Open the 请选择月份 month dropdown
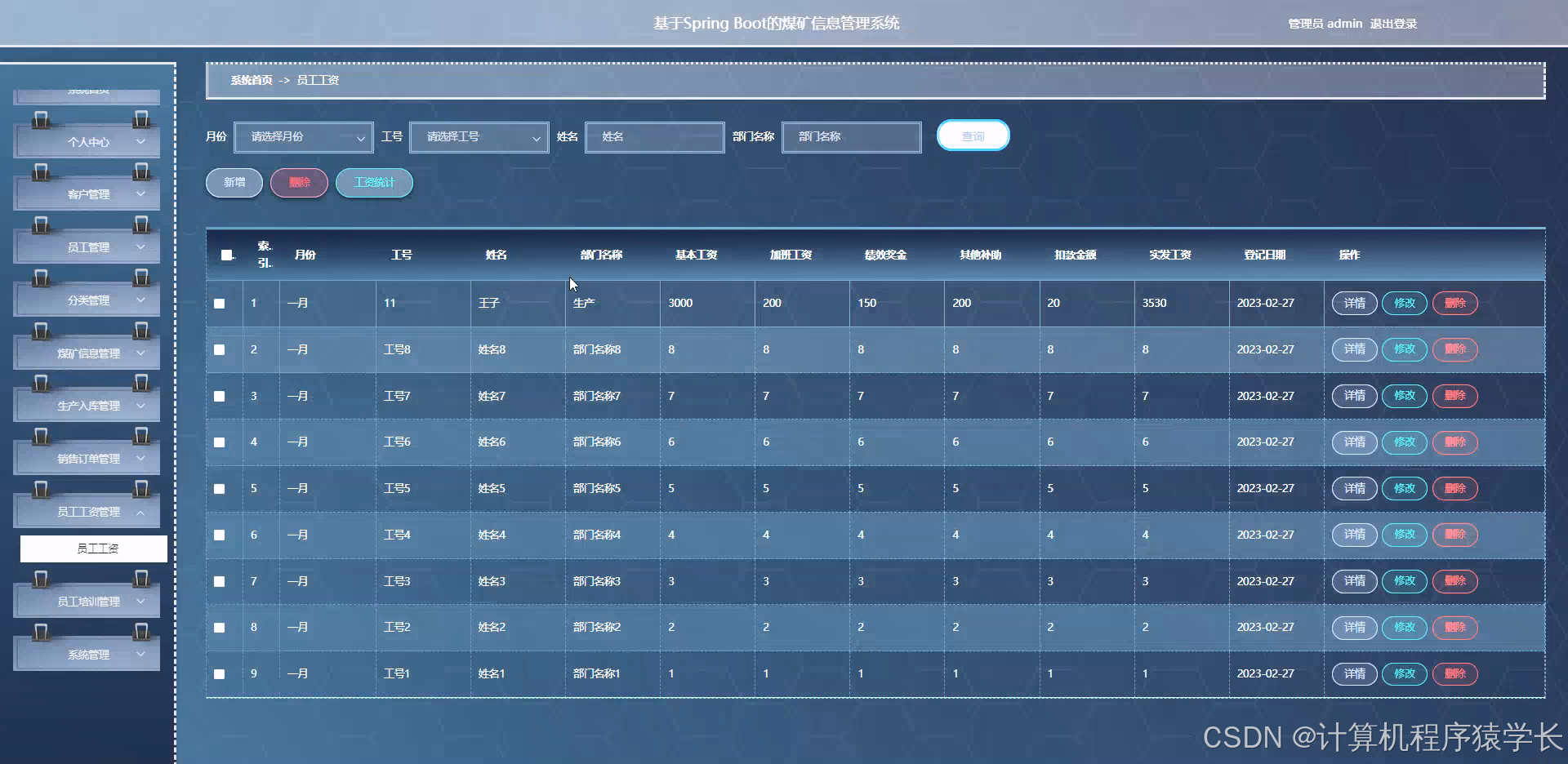 (x=304, y=137)
